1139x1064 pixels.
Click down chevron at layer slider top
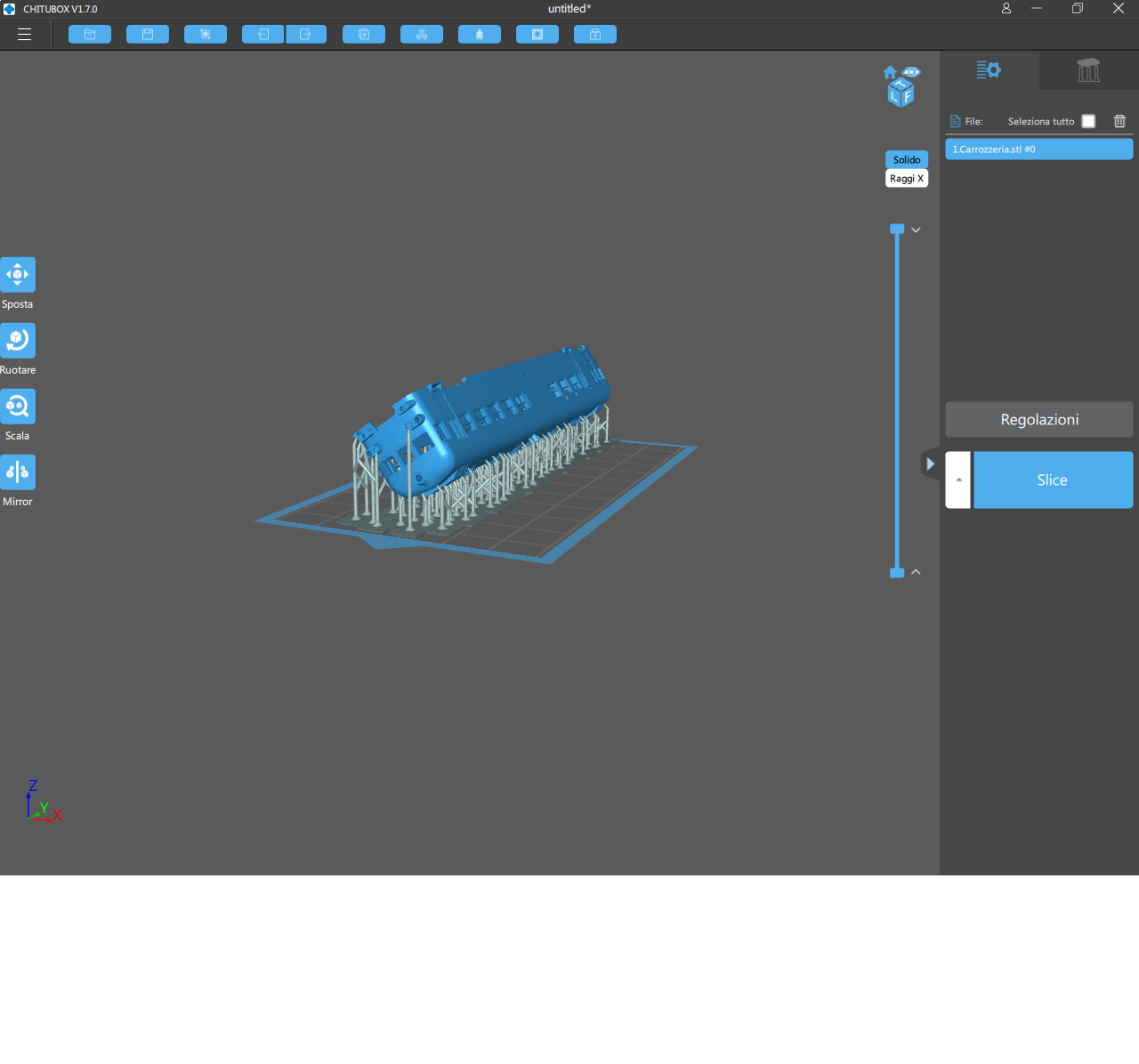(916, 230)
